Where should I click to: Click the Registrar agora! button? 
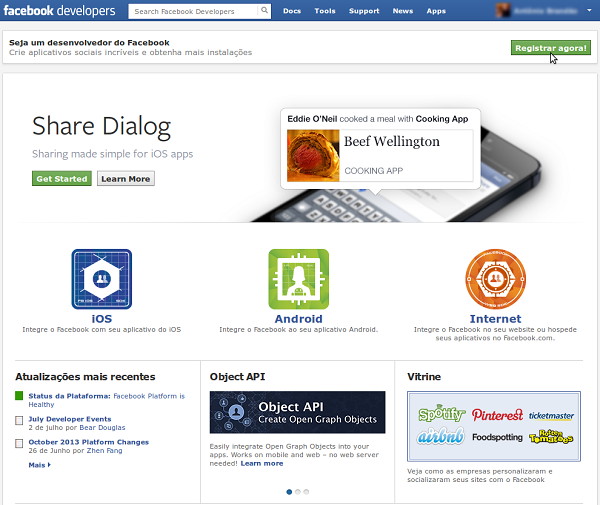[550, 48]
